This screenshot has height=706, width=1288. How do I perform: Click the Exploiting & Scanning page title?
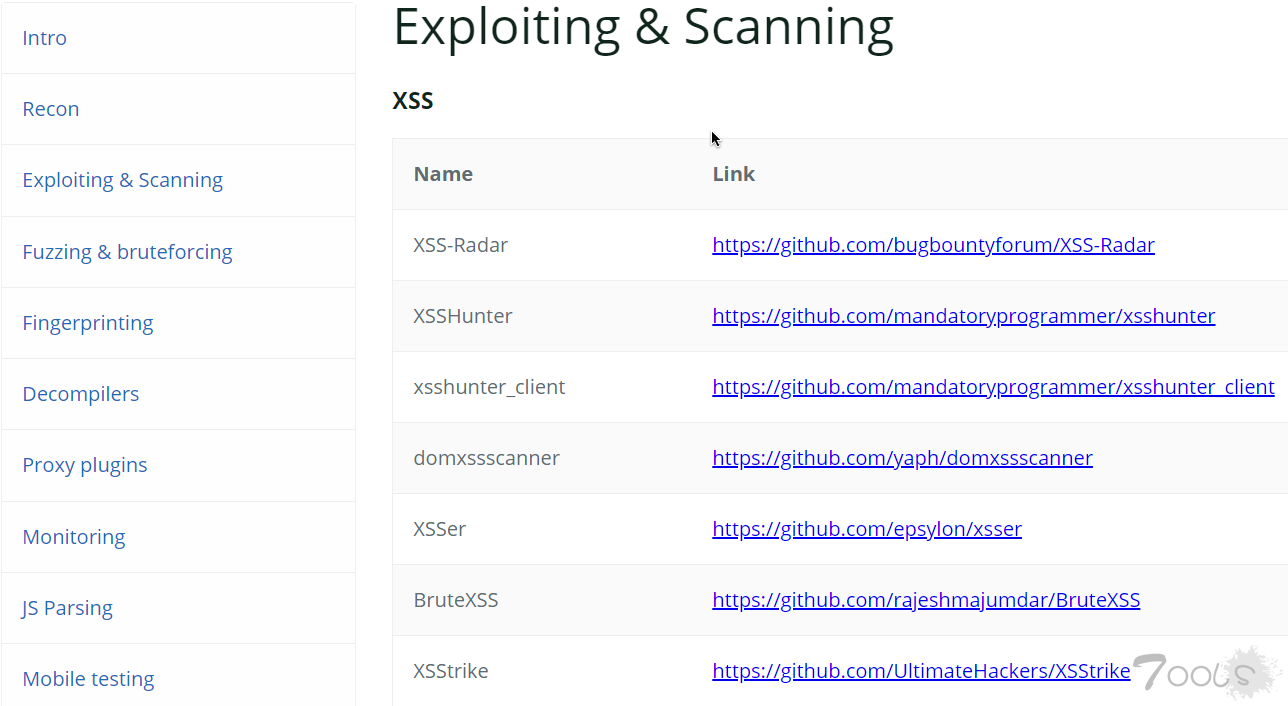pos(643,27)
